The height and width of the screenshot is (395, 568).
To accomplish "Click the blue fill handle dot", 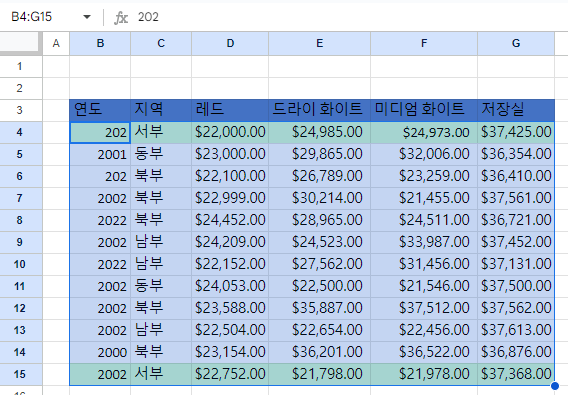I will (555, 386).
